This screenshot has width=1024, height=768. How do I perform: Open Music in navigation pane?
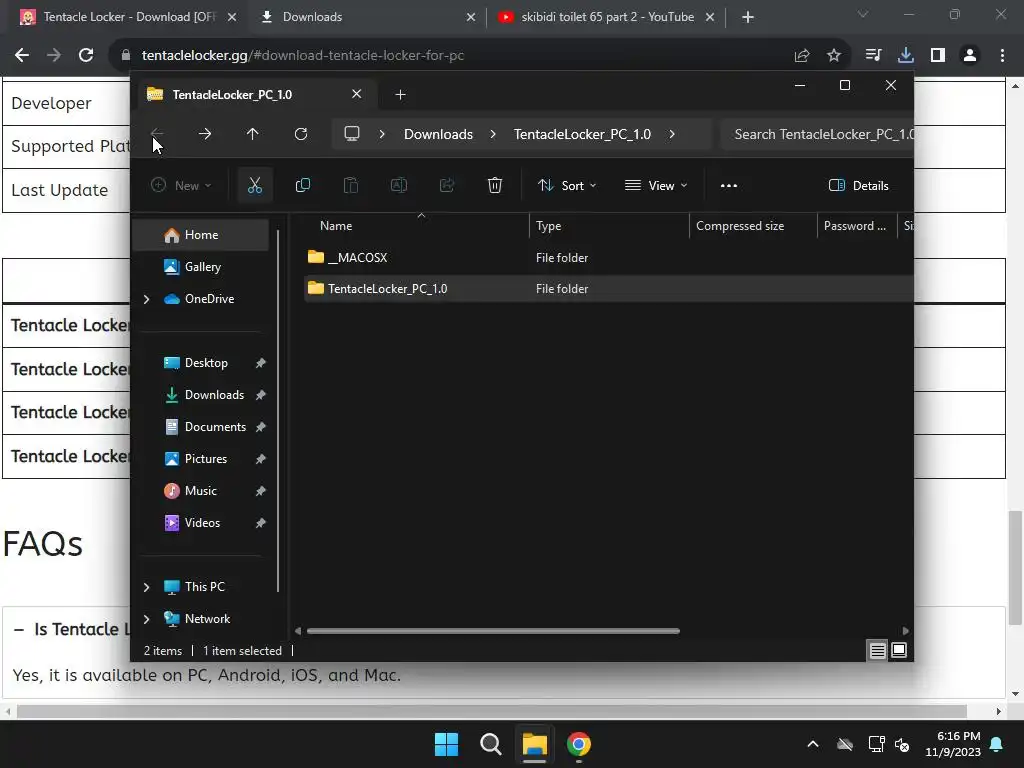pyautogui.click(x=201, y=491)
